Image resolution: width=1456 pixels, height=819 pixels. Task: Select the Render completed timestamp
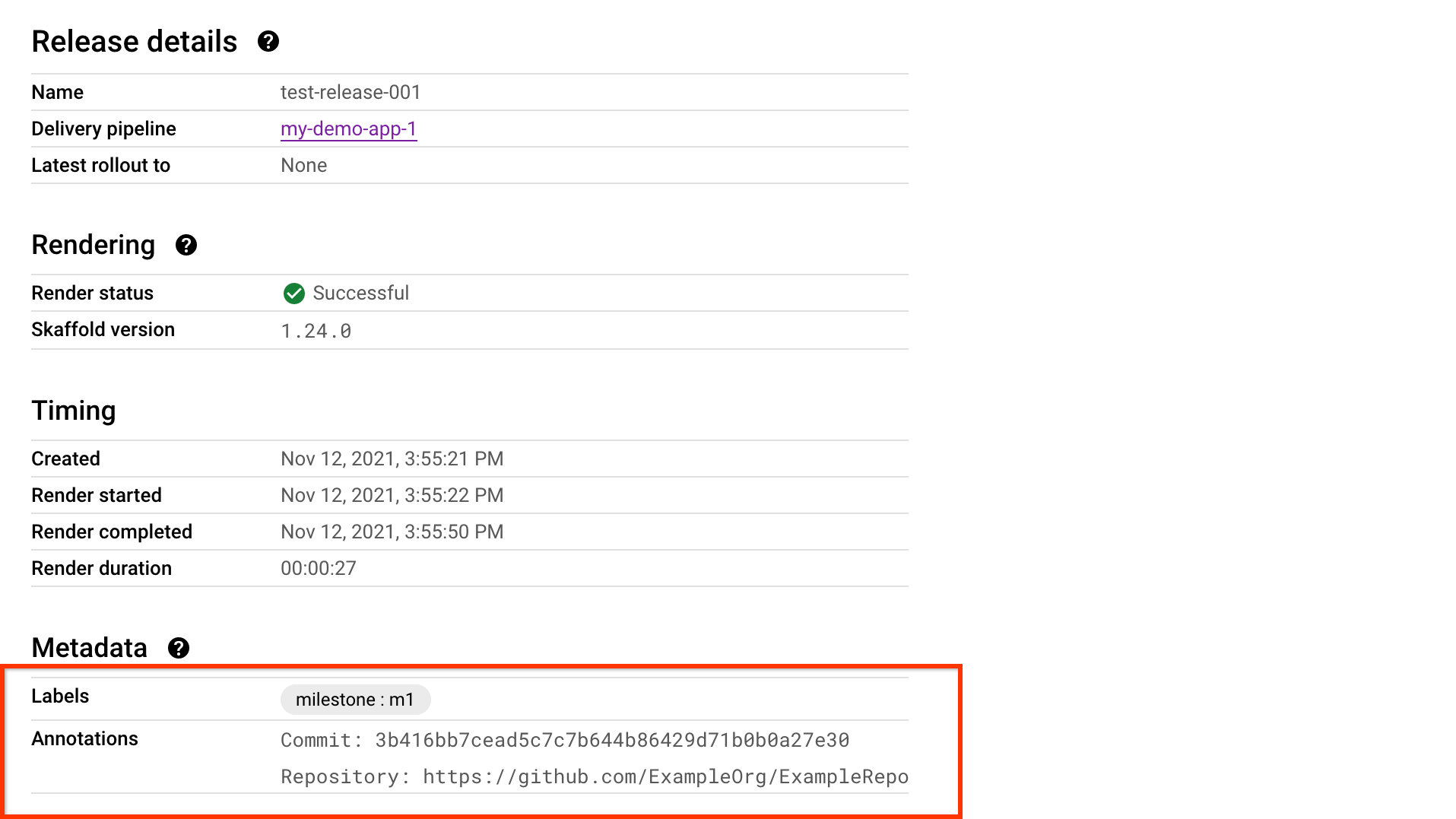392,532
